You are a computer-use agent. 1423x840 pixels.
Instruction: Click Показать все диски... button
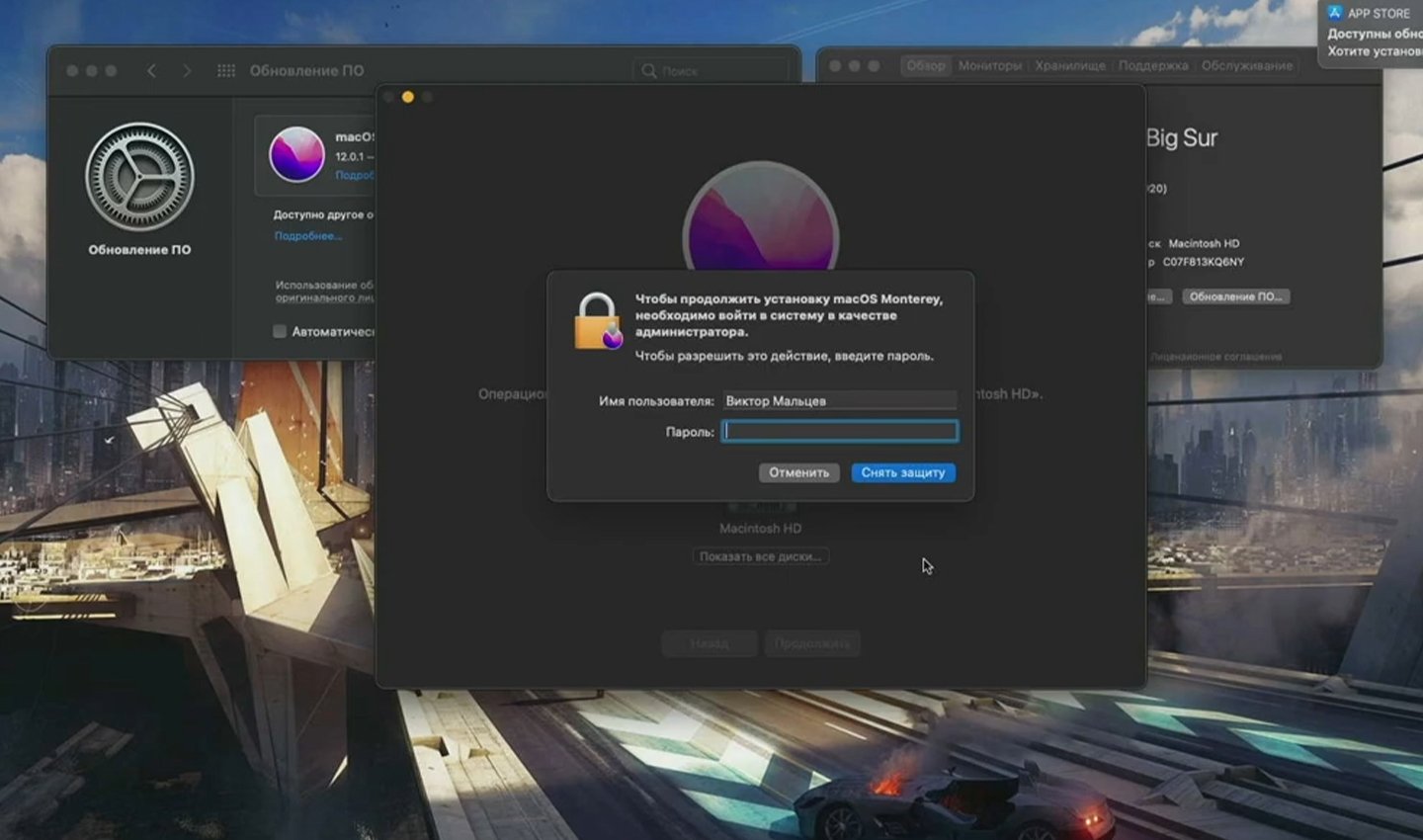[760, 556]
